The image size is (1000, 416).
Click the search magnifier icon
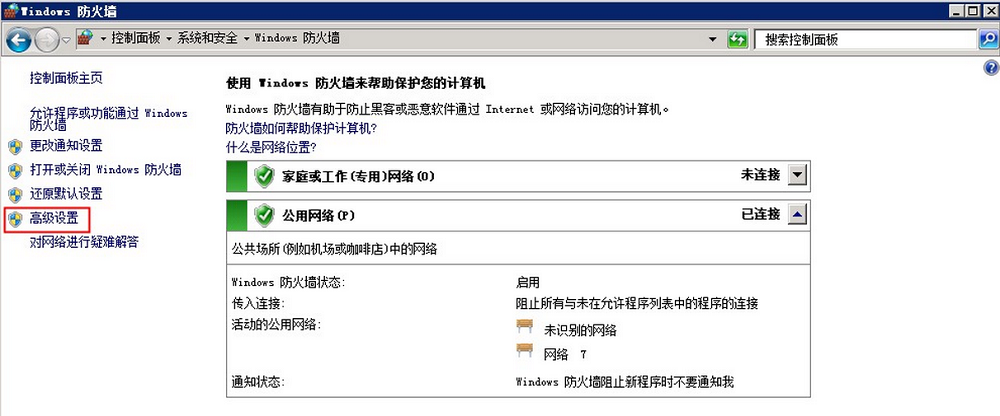pos(987,40)
